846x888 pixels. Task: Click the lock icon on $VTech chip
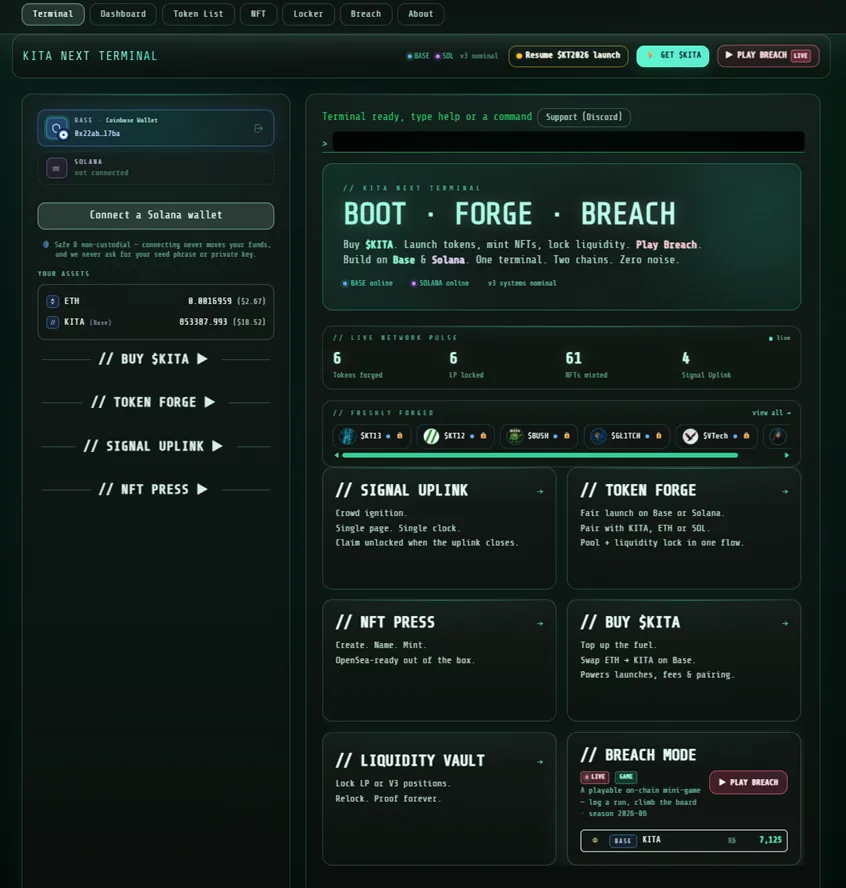(746, 436)
